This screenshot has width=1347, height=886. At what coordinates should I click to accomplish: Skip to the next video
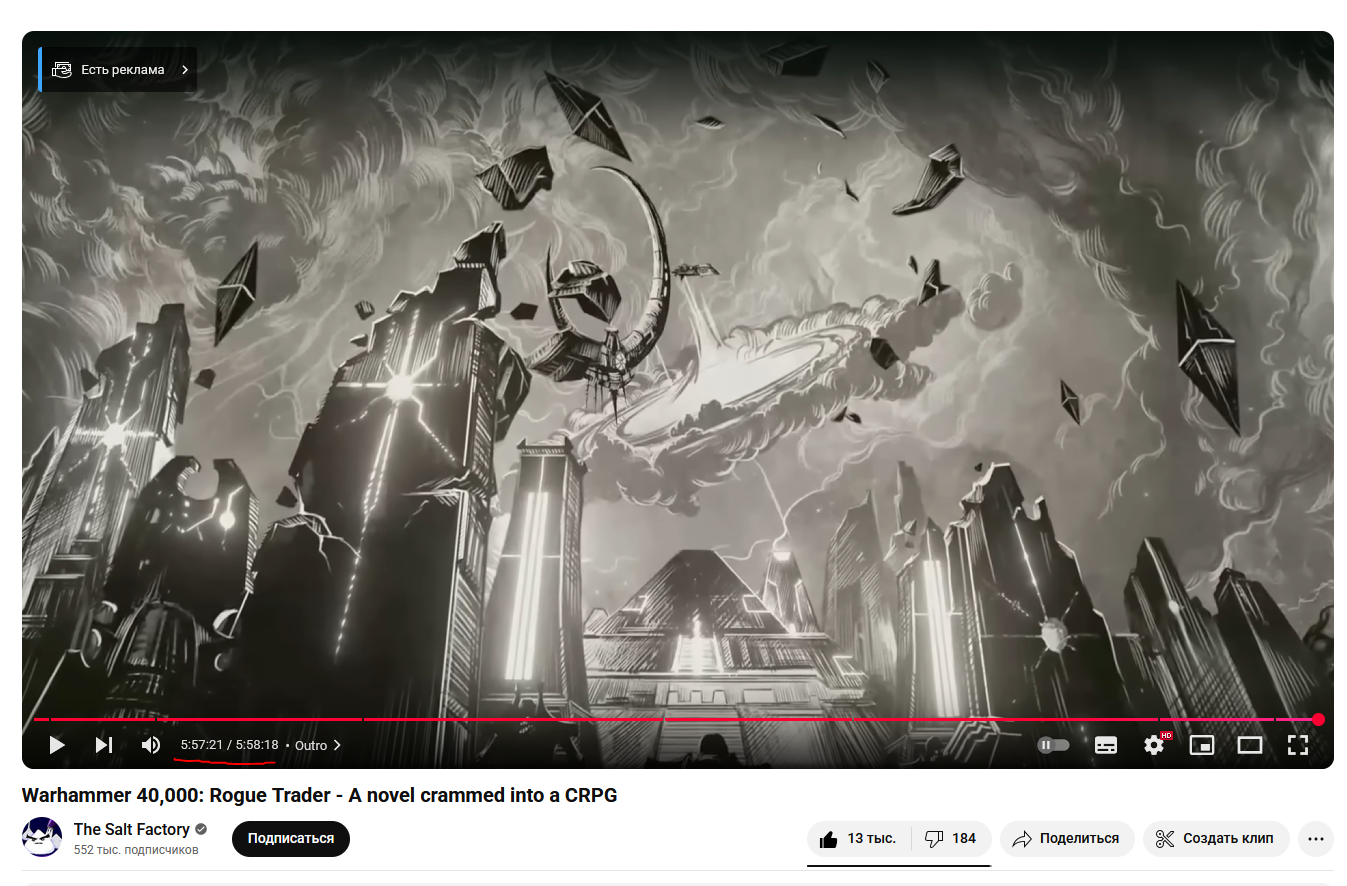(104, 745)
